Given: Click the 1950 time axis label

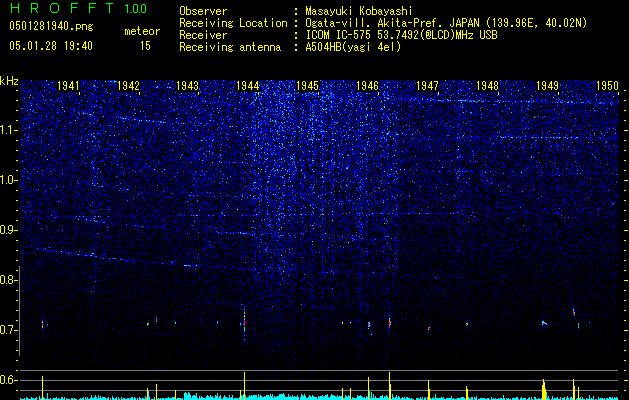Looking at the screenshot, I should click(607, 85).
